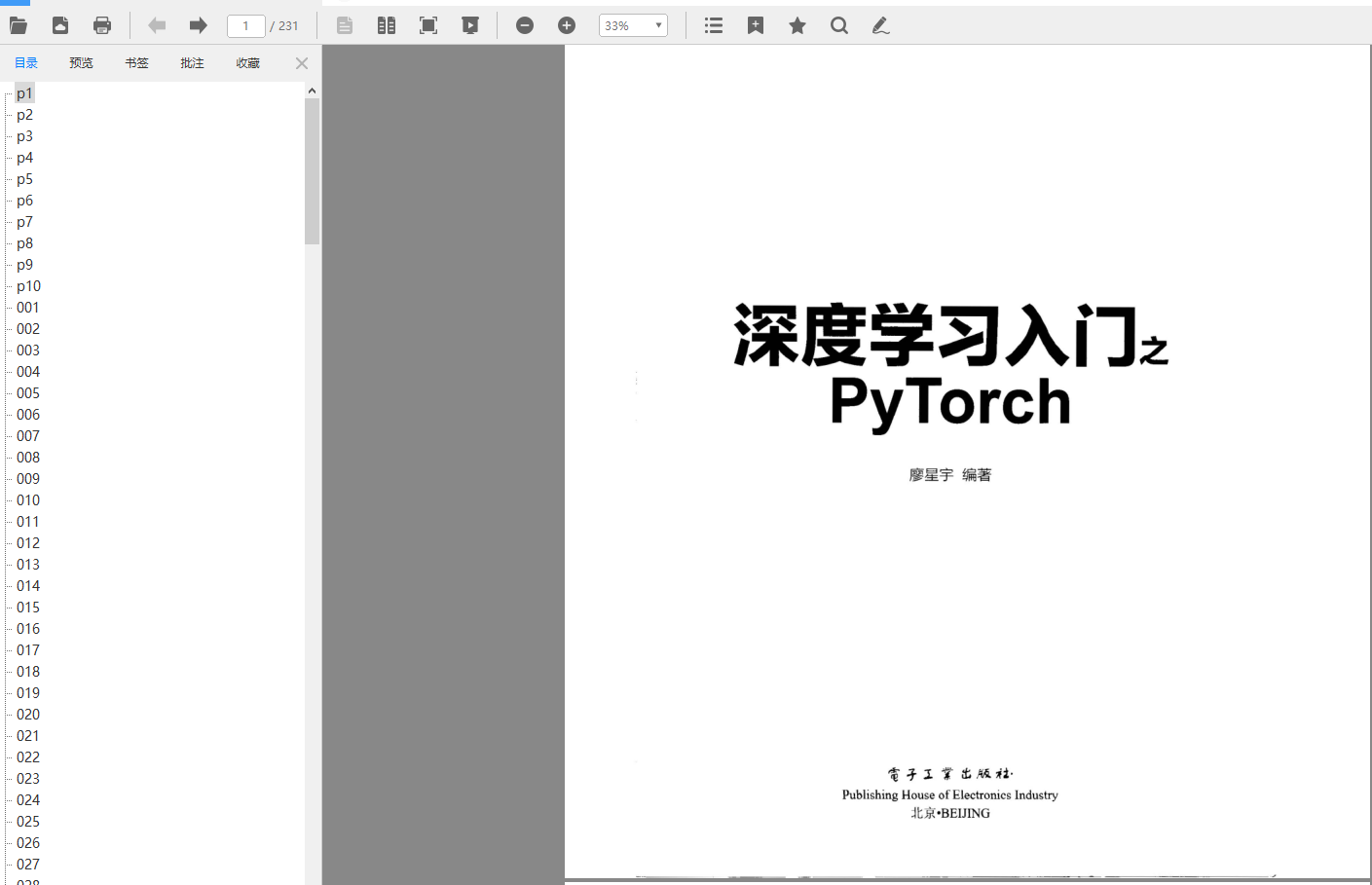This screenshot has height=885, width=1372.
Task: Jump to outline entry 018
Action: coord(28,672)
